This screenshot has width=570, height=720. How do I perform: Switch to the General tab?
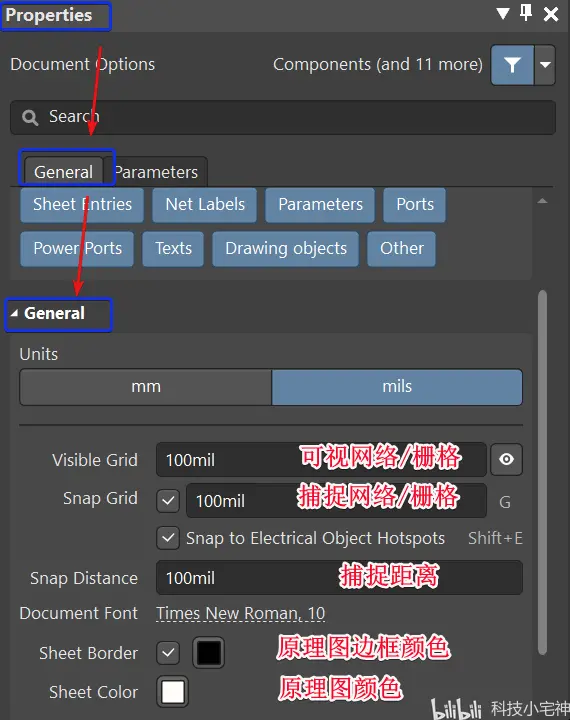[x=63, y=172]
